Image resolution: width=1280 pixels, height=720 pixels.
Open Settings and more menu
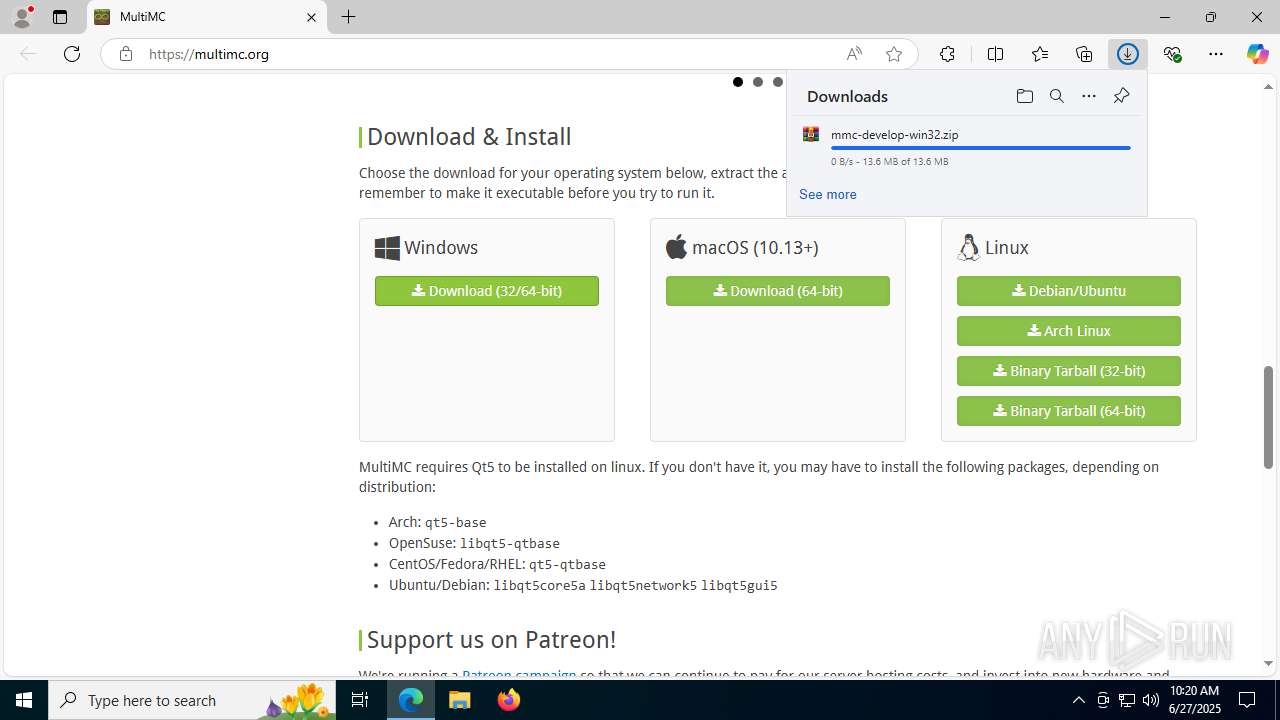(1216, 54)
